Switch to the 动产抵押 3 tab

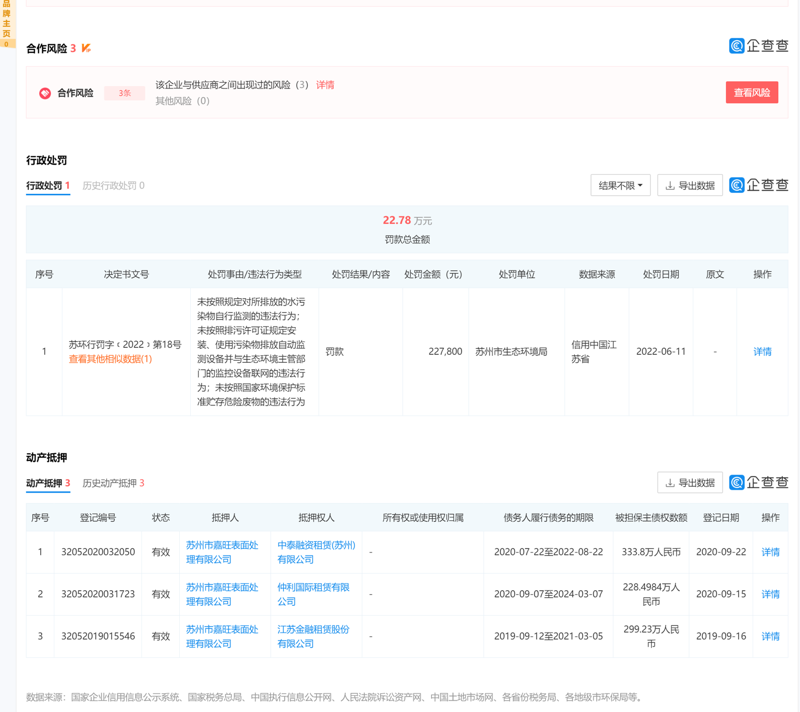48,483
